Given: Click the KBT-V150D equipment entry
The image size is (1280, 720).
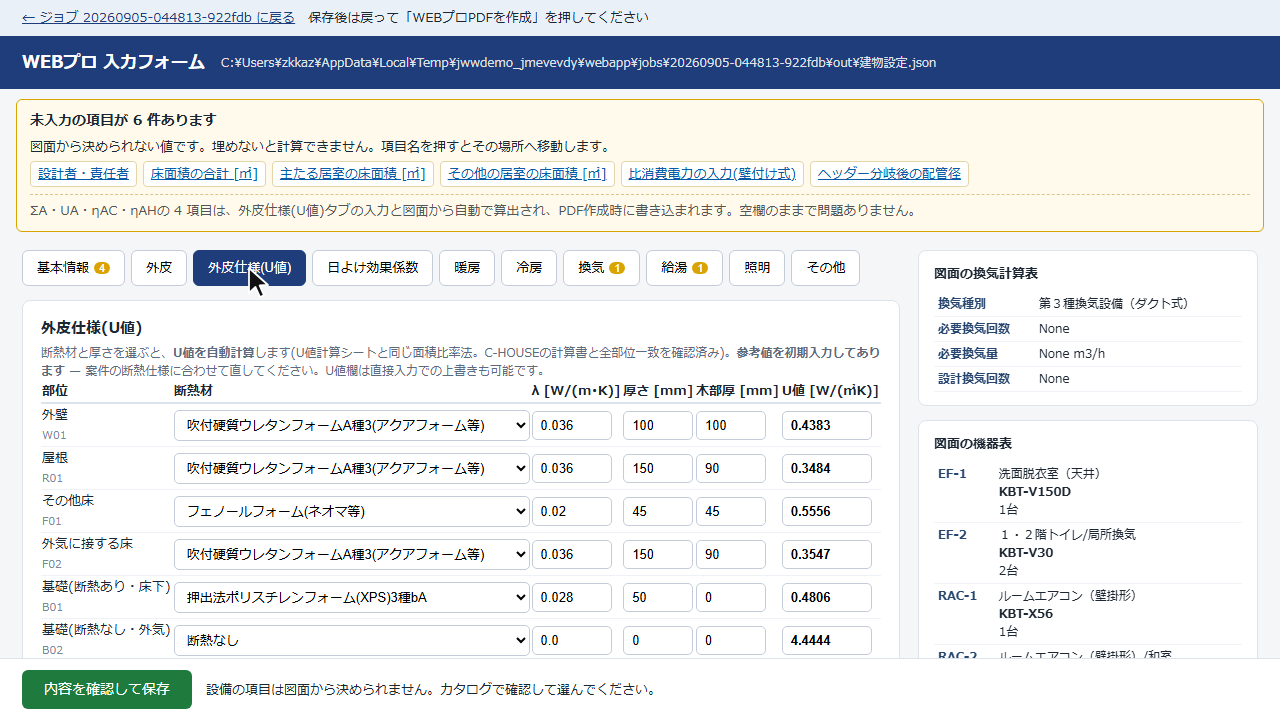Looking at the screenshot, I should tap(1035, 491).
